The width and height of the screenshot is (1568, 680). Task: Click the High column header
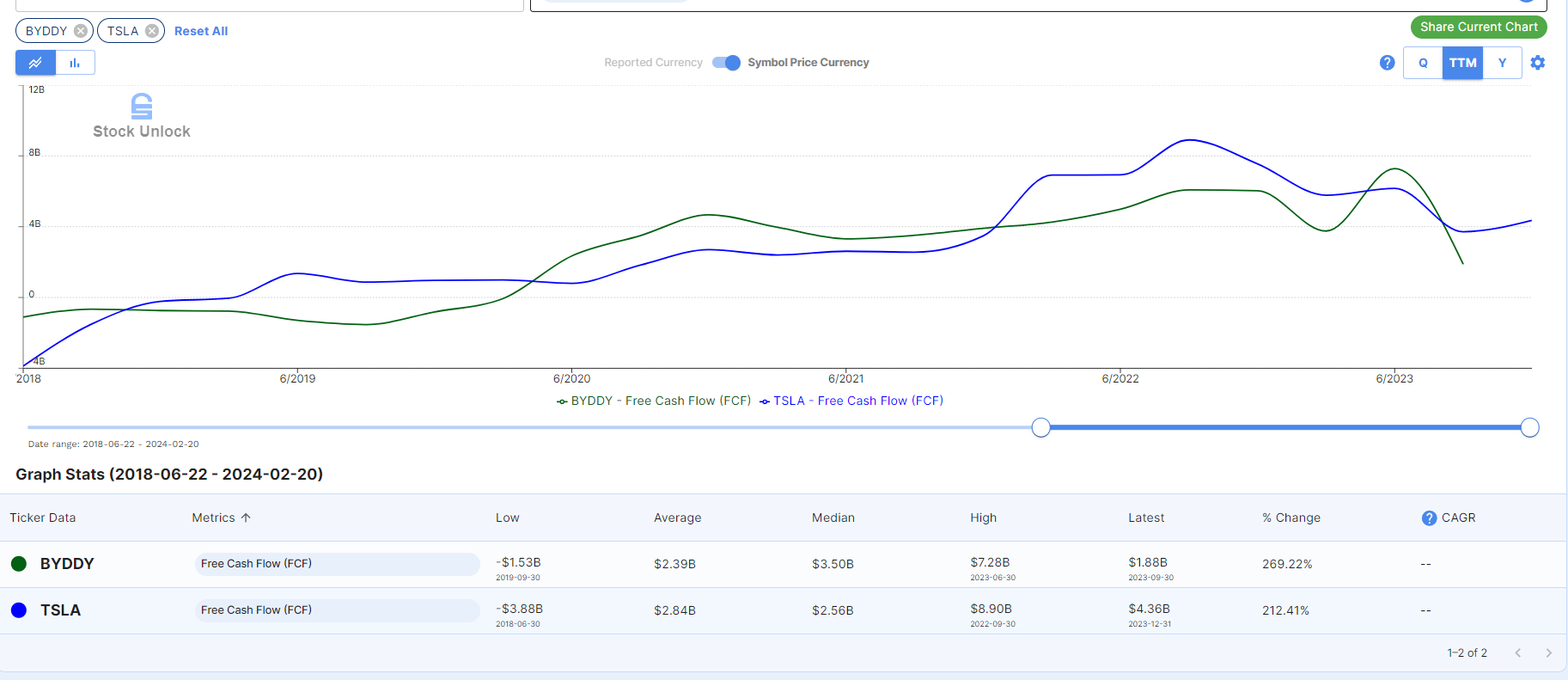pos(983,518)
